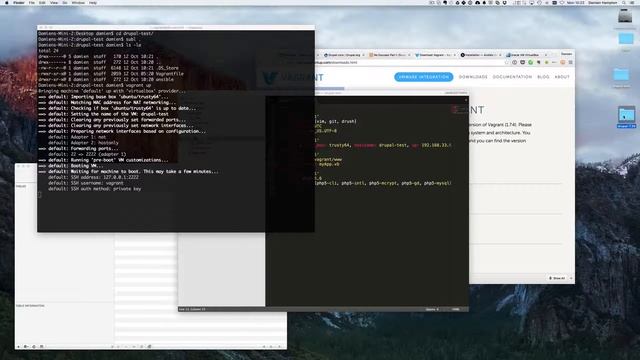The height and width of the screenshot is (360, 640).
Task: Open the File menu
Action: pos(31,2)
